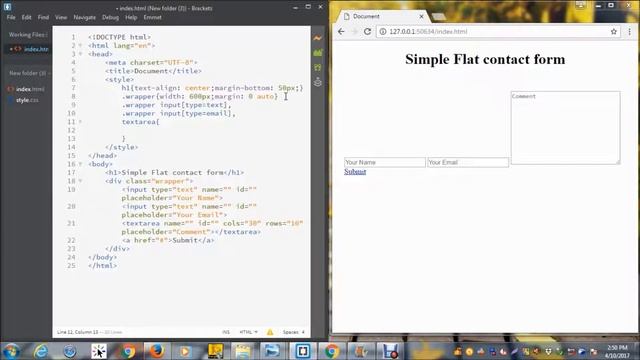
Task: Open the Emmet menu in Brackets
Action: point(153,17)
